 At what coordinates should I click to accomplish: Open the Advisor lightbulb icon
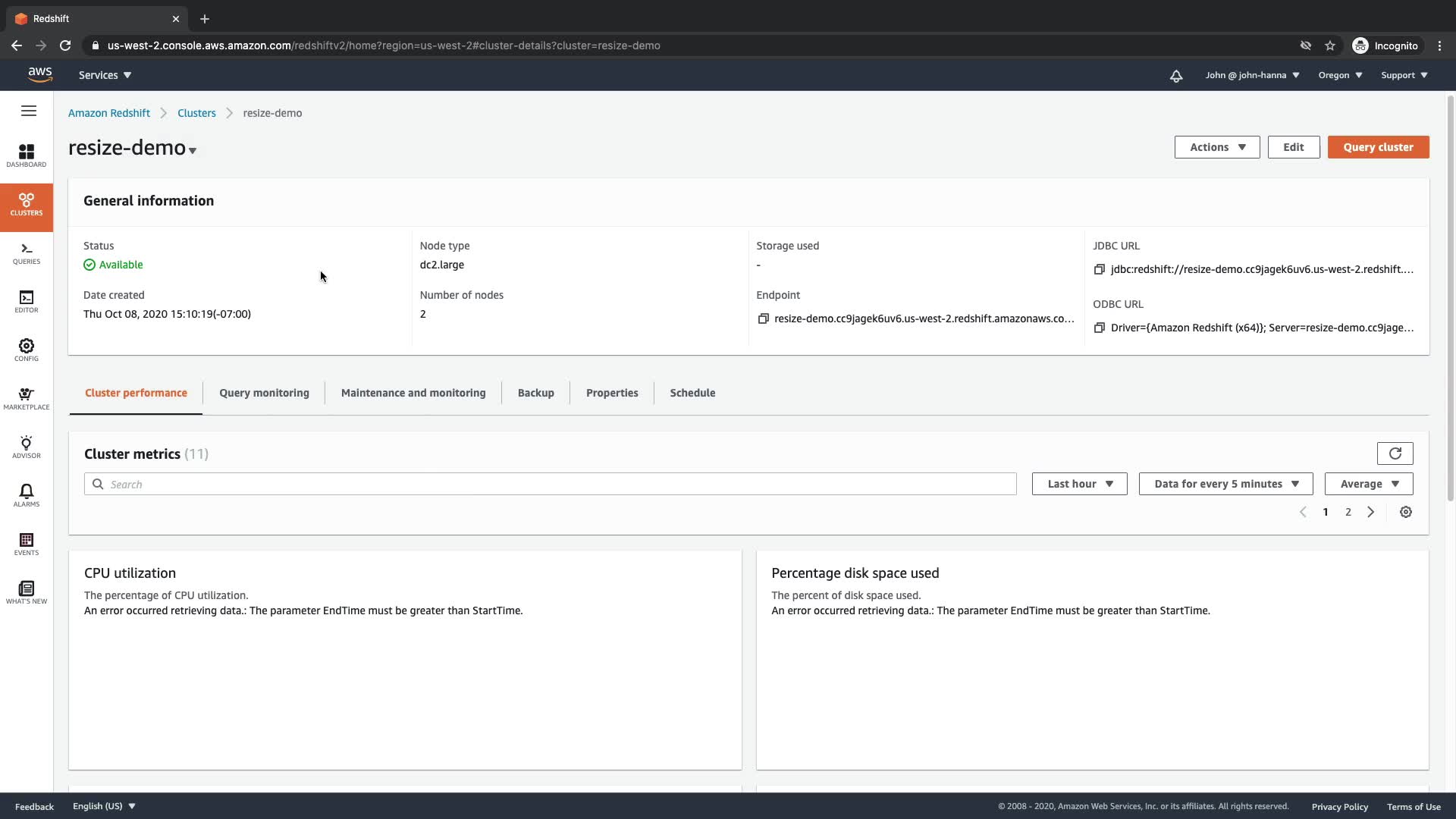coord(27,447)
